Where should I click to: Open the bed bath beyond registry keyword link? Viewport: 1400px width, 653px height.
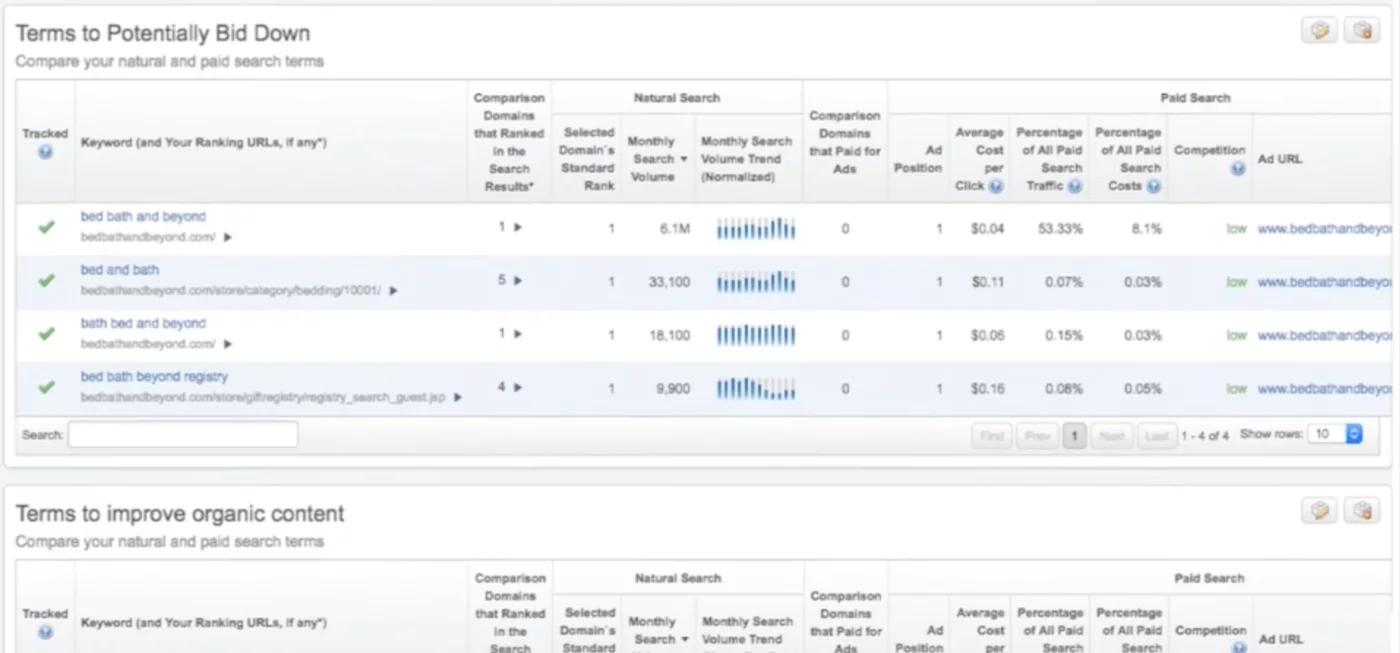point(154,377)
